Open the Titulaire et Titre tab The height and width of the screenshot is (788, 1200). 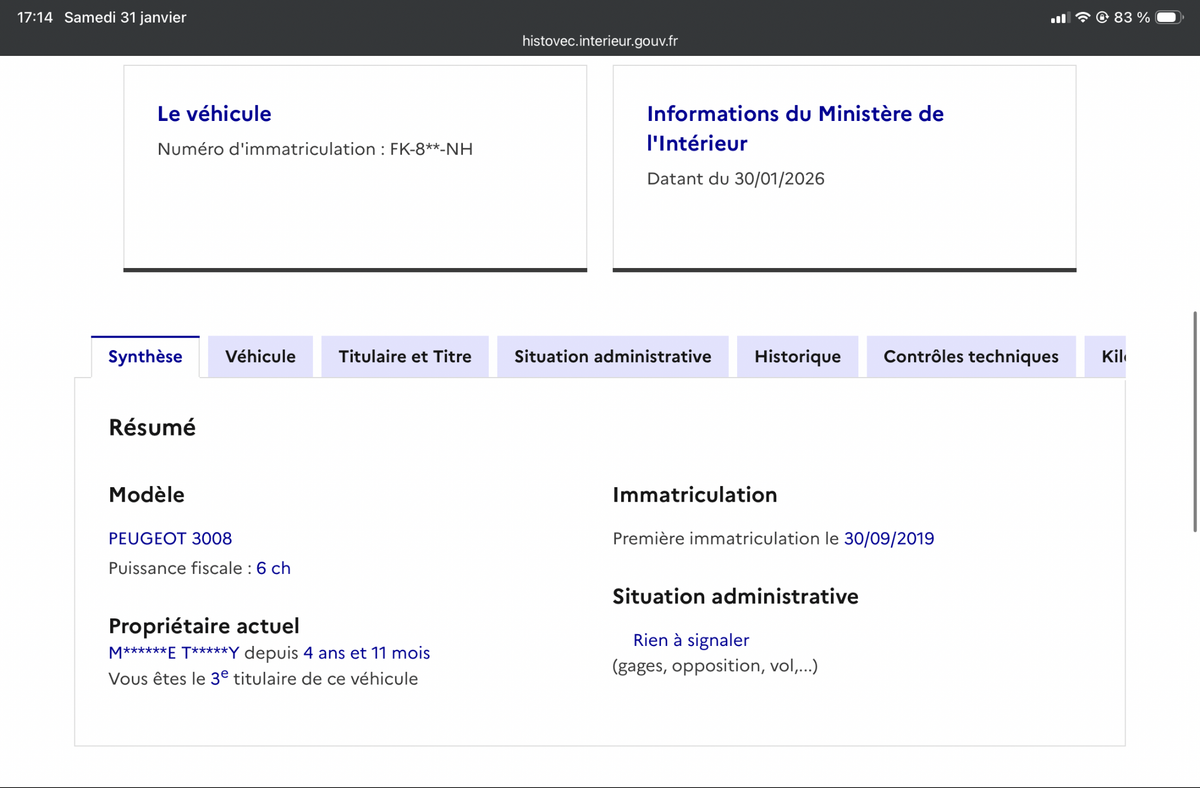405,357
